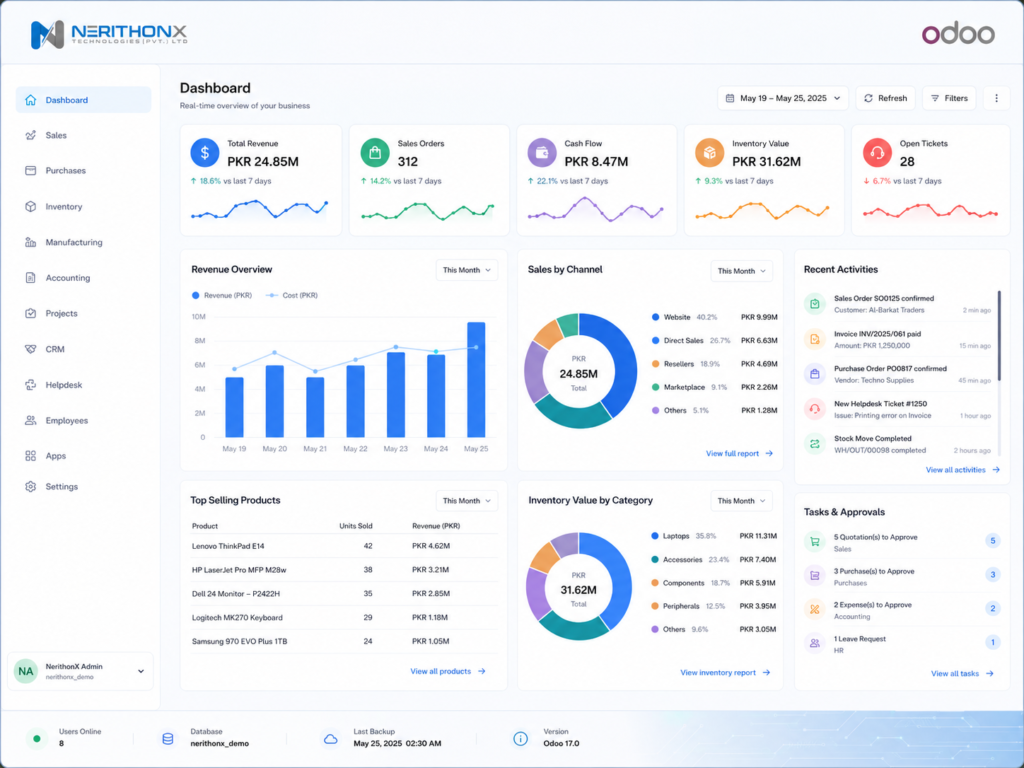Click the Refresh button
The height and width of the screenshot is (768, 1024).
(x=886, y=98)
